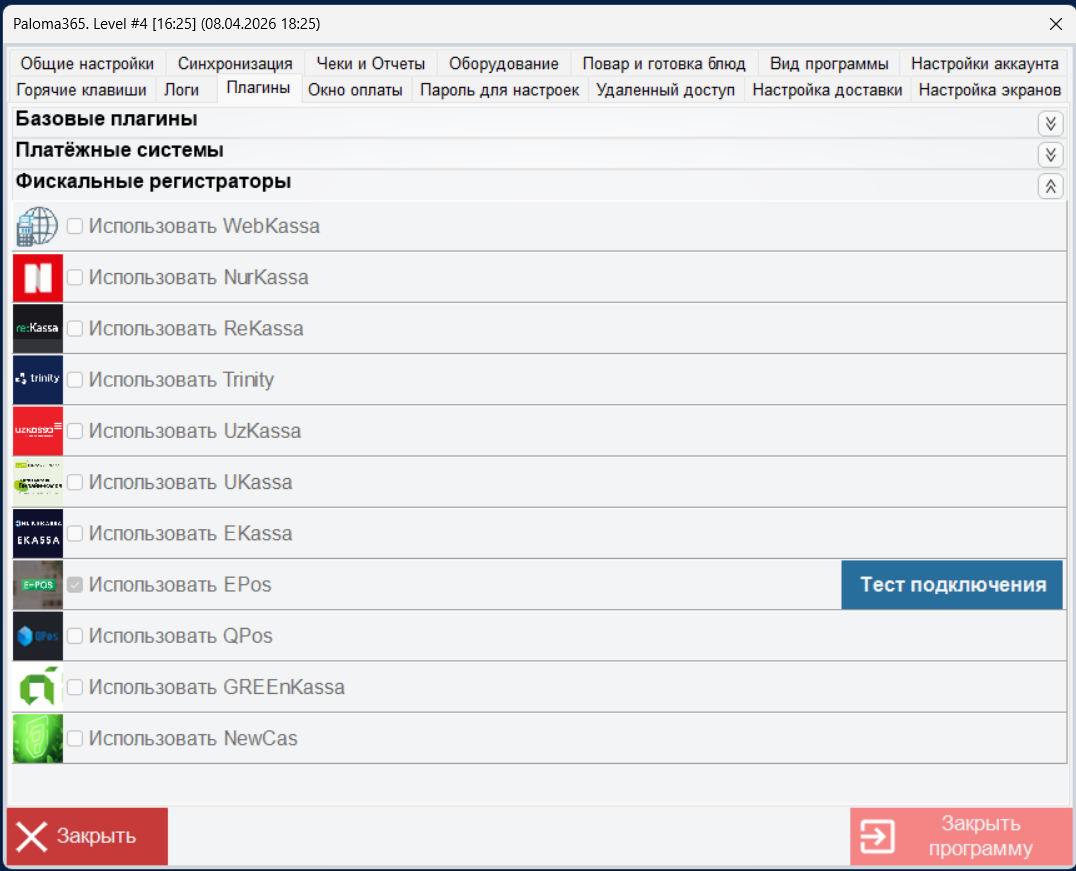Click the WebKassa globe icon

(37, 227)
